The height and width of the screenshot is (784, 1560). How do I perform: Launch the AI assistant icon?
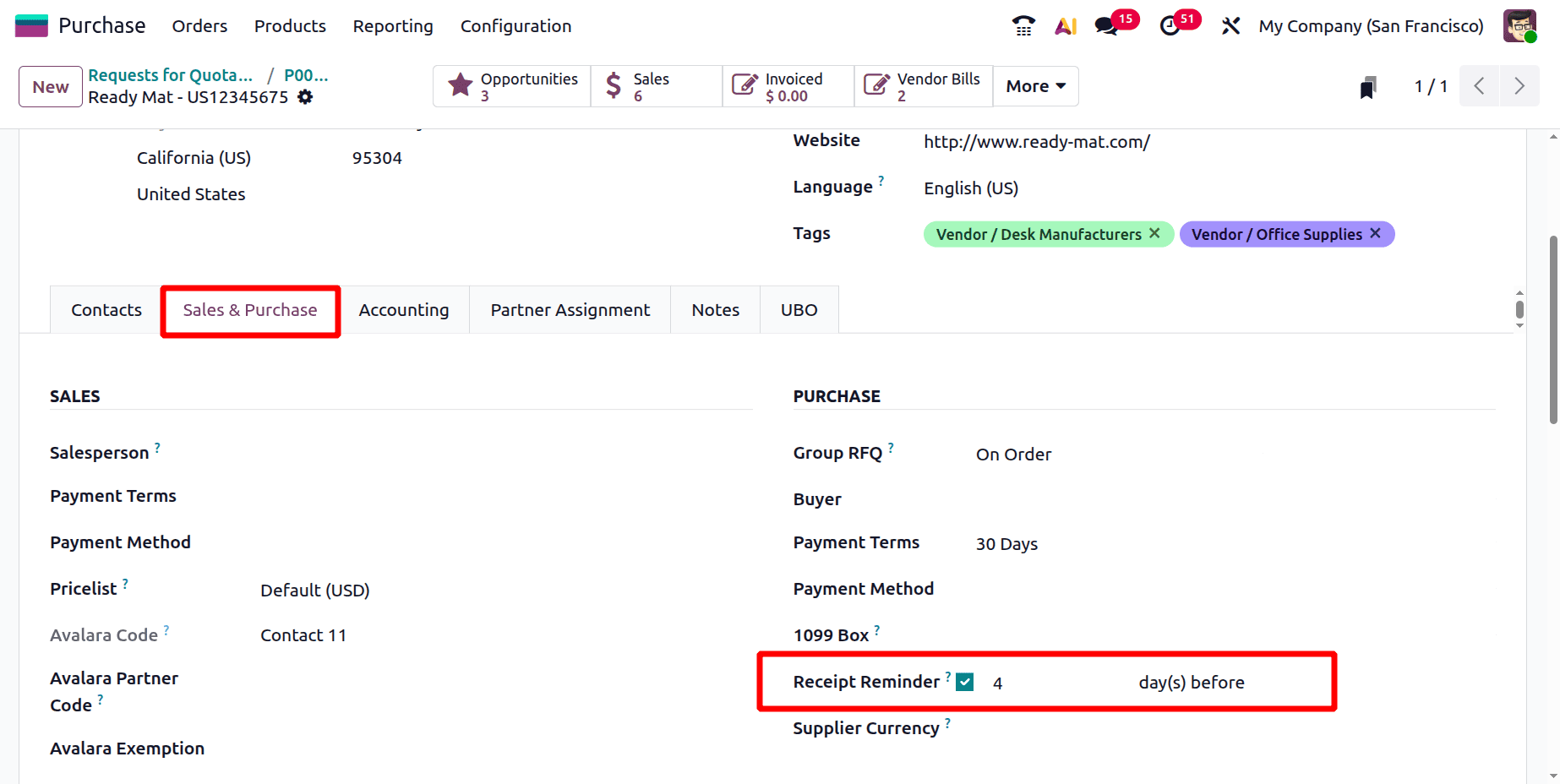click(x=1065, y=26)
